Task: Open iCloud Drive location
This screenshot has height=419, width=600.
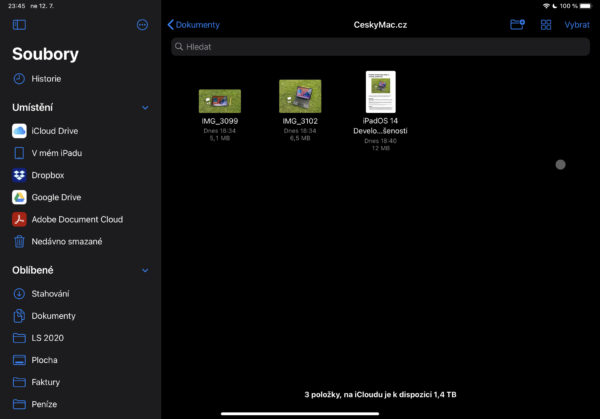Action: click(x=54, y=131)
